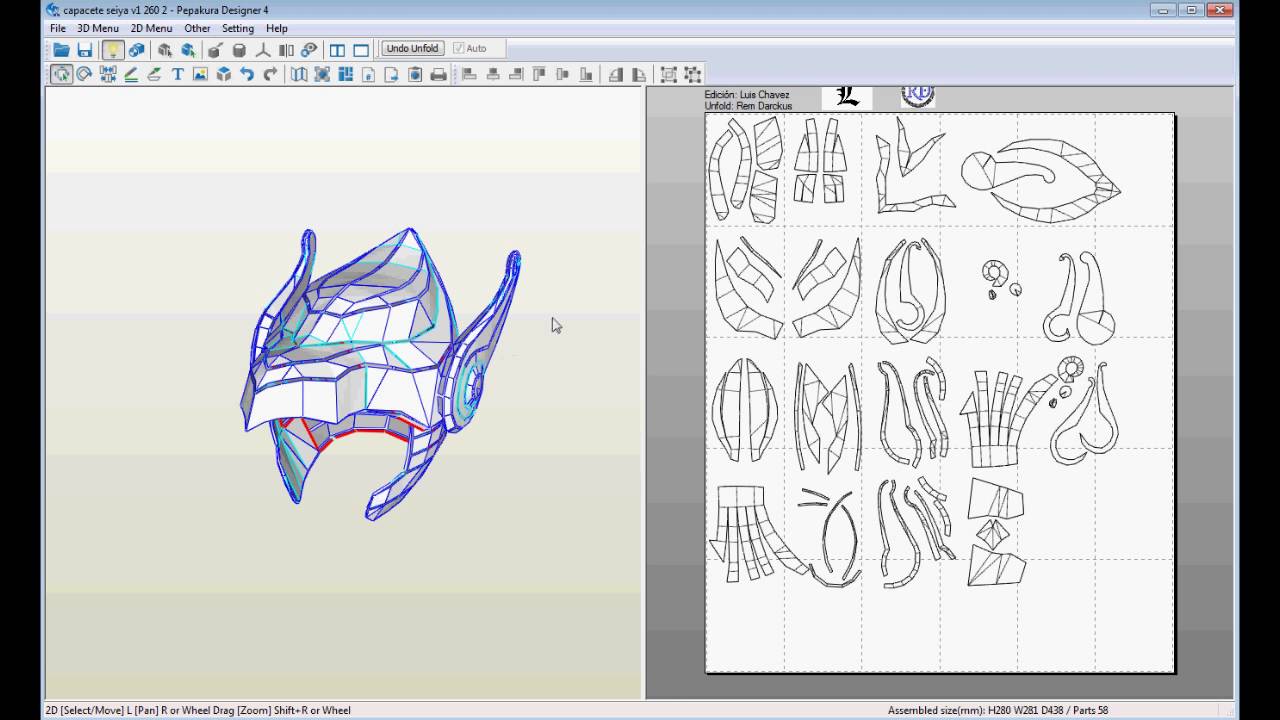The image size is (1280, 720).
Task: Open the 2D Menu
Action: pyautogui.click(x=151, y=28)
